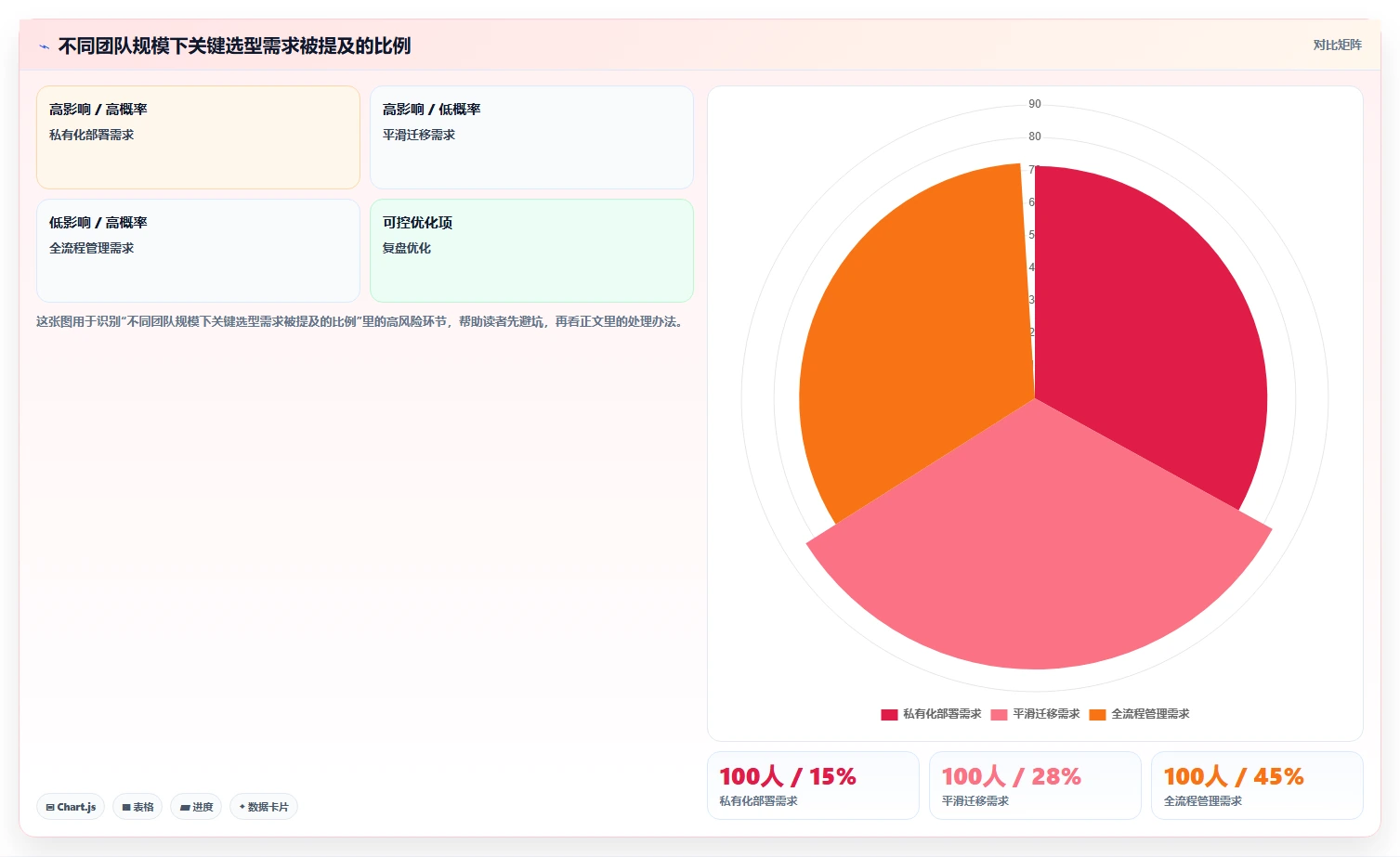Screen dimensions: 1400x857
Task: Open the 100人 / 28% stat card
Action: coord(1035,786)
